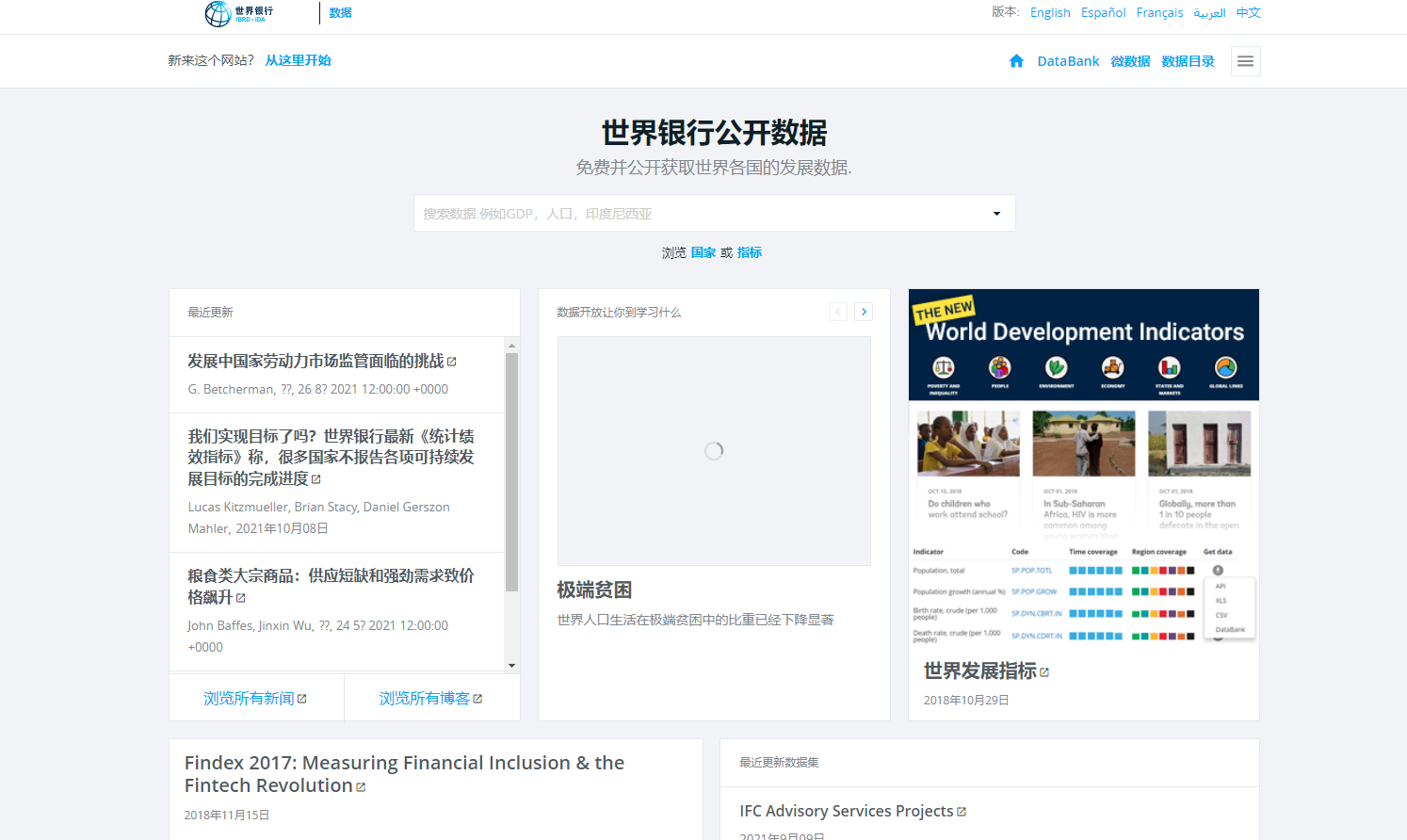This screenshot has height=840, width=1407.
Task: Click the date 2018年11月15日
Action: click(x=227, y=816)
